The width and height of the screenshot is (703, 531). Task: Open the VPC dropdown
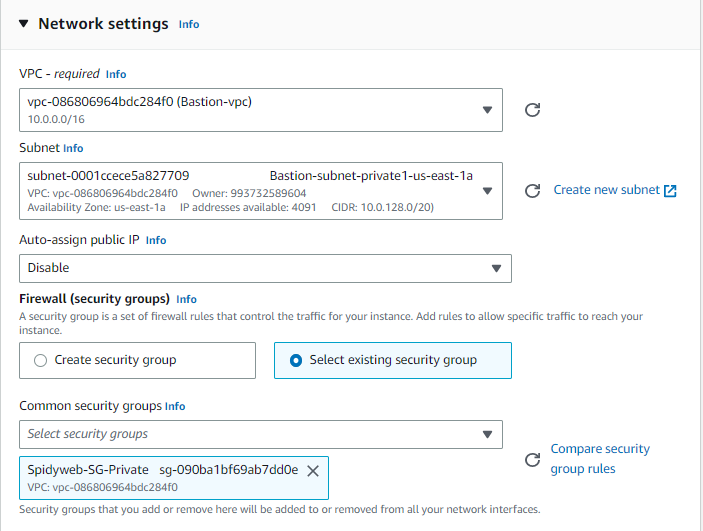point(261,110)
